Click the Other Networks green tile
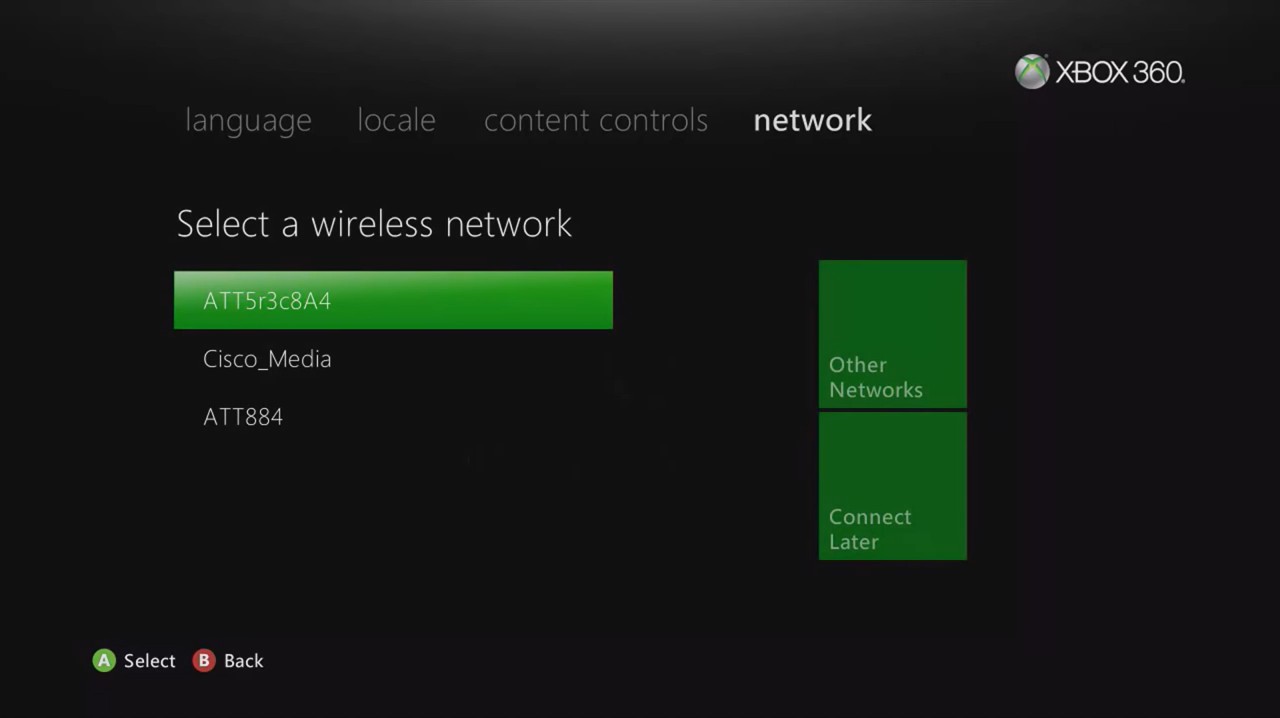The image size is (1280, 718). pyautogui.click(x=892, y=333)
